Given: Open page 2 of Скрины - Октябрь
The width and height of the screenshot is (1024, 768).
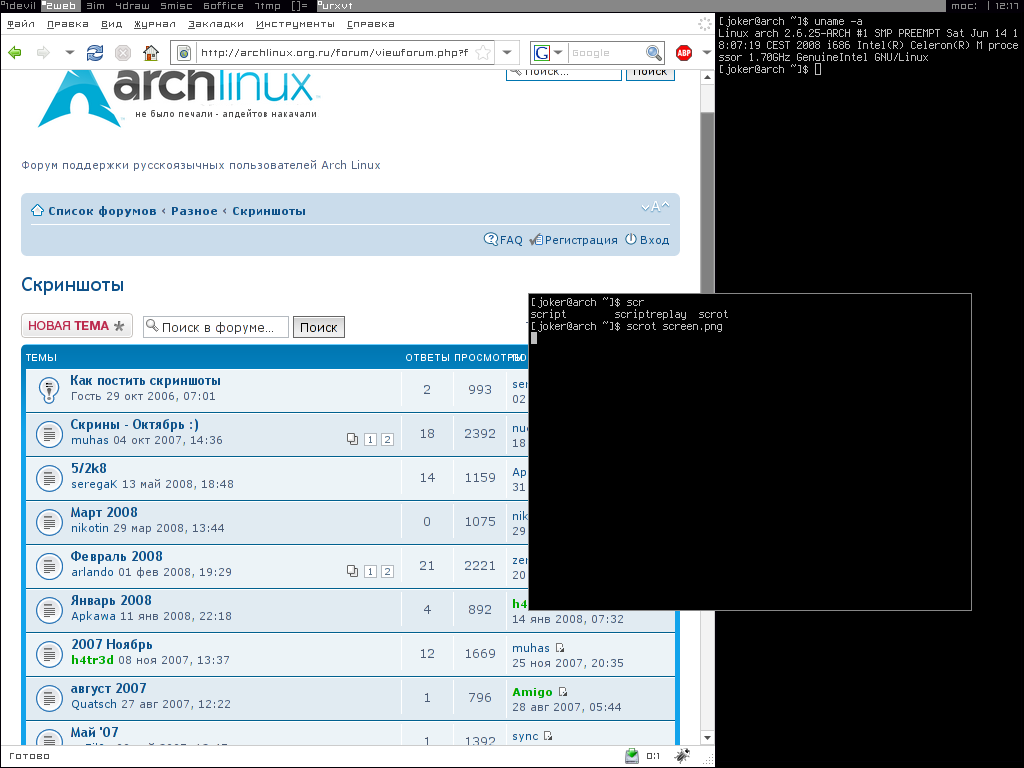Looking at the screenshot, I should 387,440.
